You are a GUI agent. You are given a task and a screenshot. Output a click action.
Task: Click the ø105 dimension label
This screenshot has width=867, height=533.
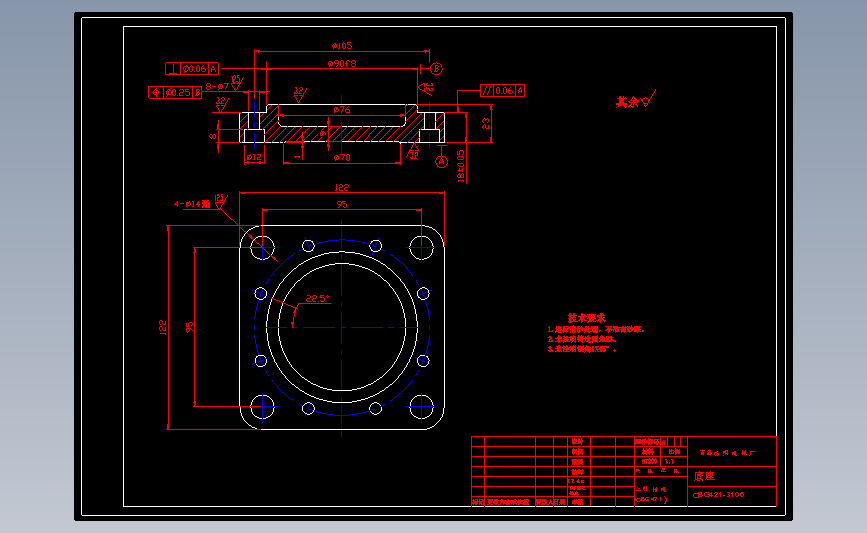342,46
